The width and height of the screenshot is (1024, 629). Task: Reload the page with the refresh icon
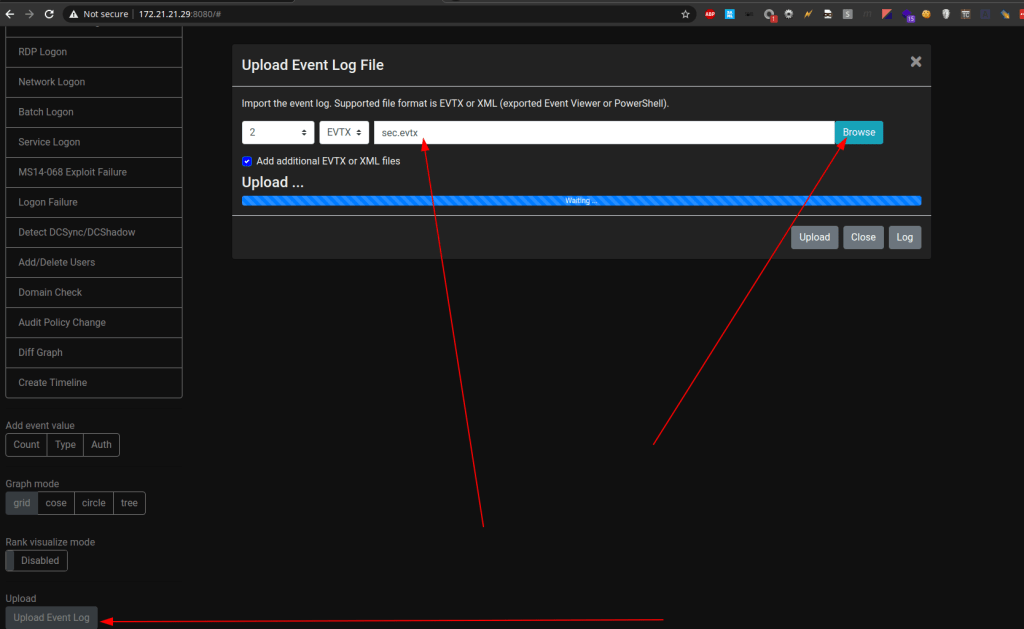coord(48,14)
